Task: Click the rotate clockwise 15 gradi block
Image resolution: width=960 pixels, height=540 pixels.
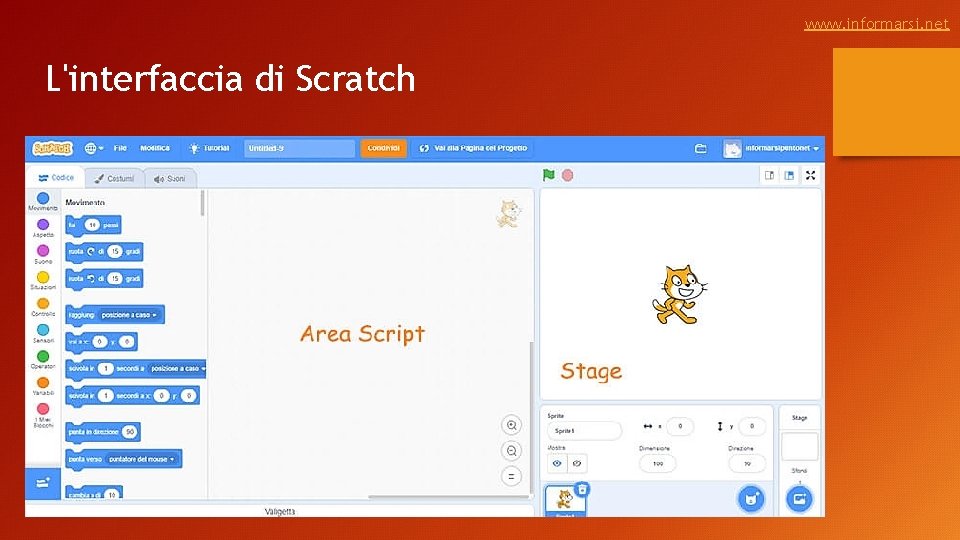Action: pyautogui.click(x=104, y=252)
